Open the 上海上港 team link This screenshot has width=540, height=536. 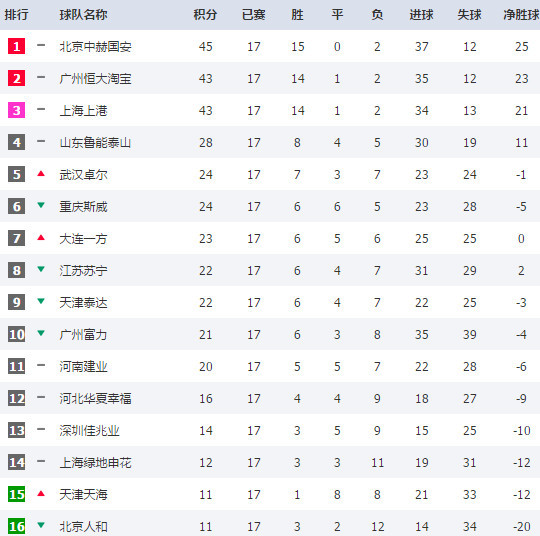coord(83,111)
